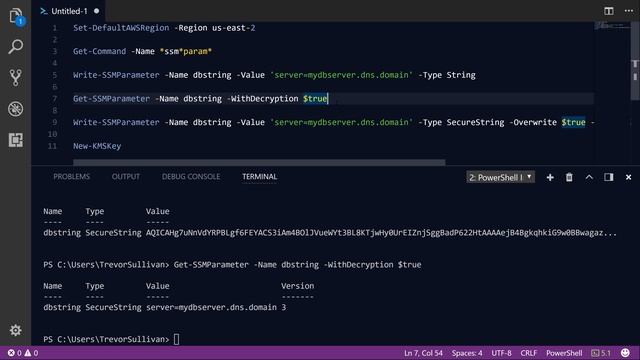The height and width of the screenshot is (360, 640).
Task: Click 'us-east-2' on line 1
Action: click(233, 28)
